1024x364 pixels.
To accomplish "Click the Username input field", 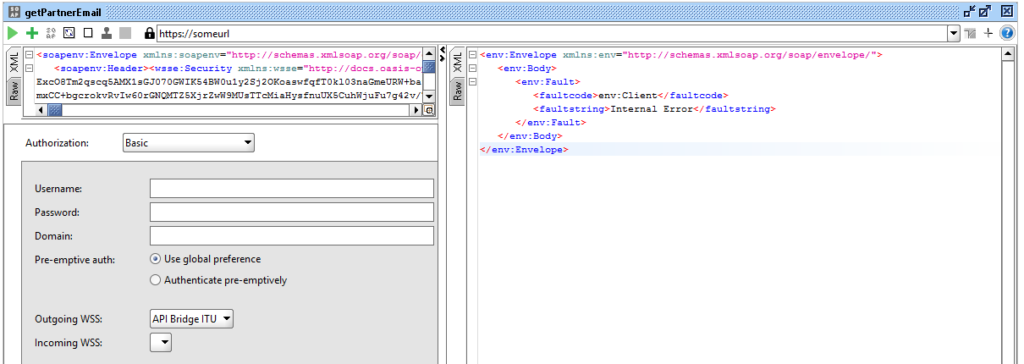I will [292, 188].
